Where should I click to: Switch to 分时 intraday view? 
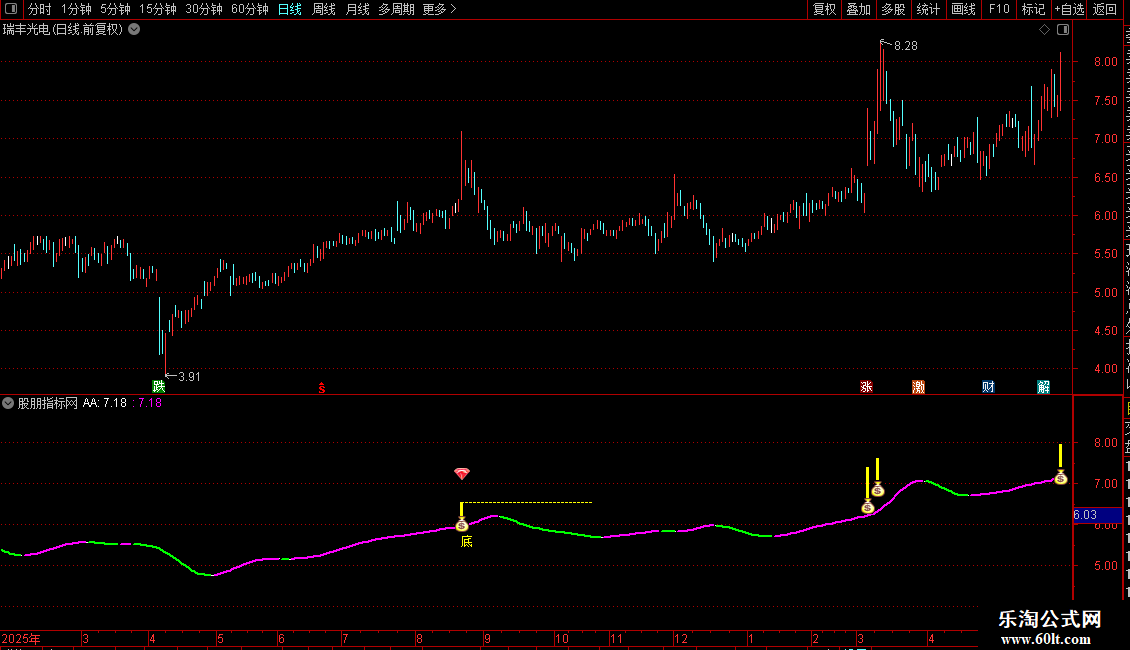click(40, 9)
